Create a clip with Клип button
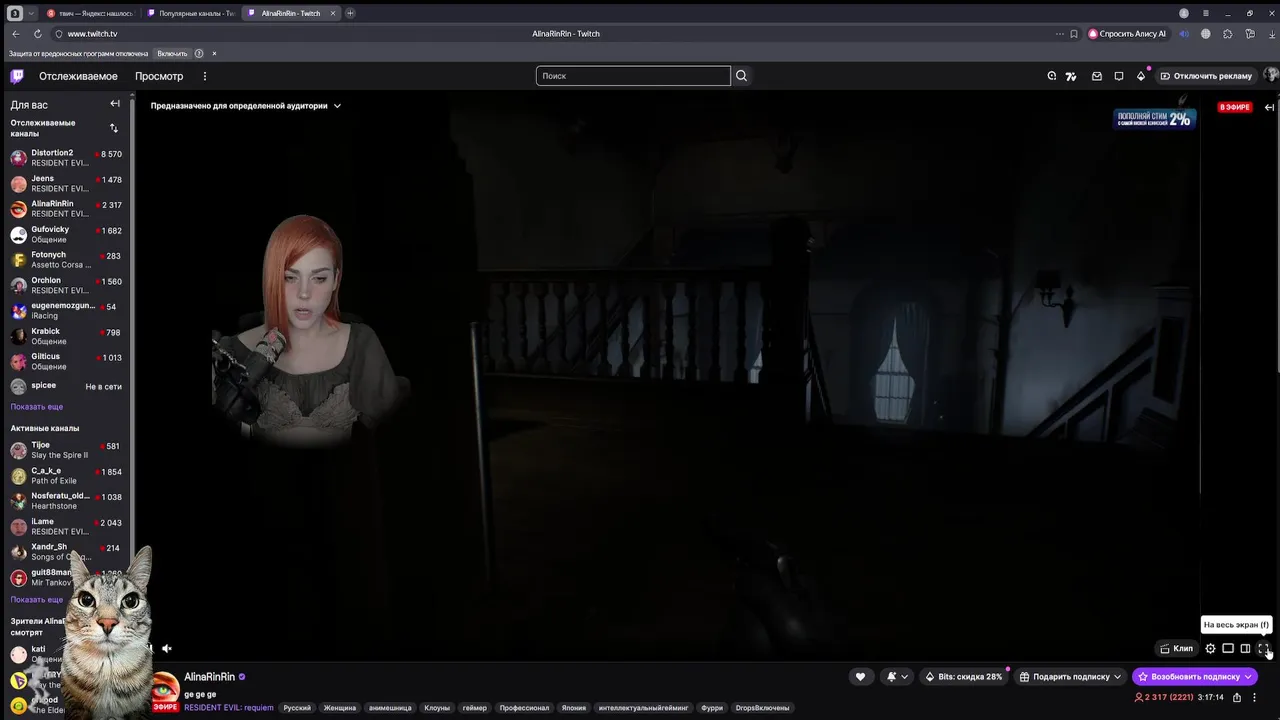 [1176, 648]
